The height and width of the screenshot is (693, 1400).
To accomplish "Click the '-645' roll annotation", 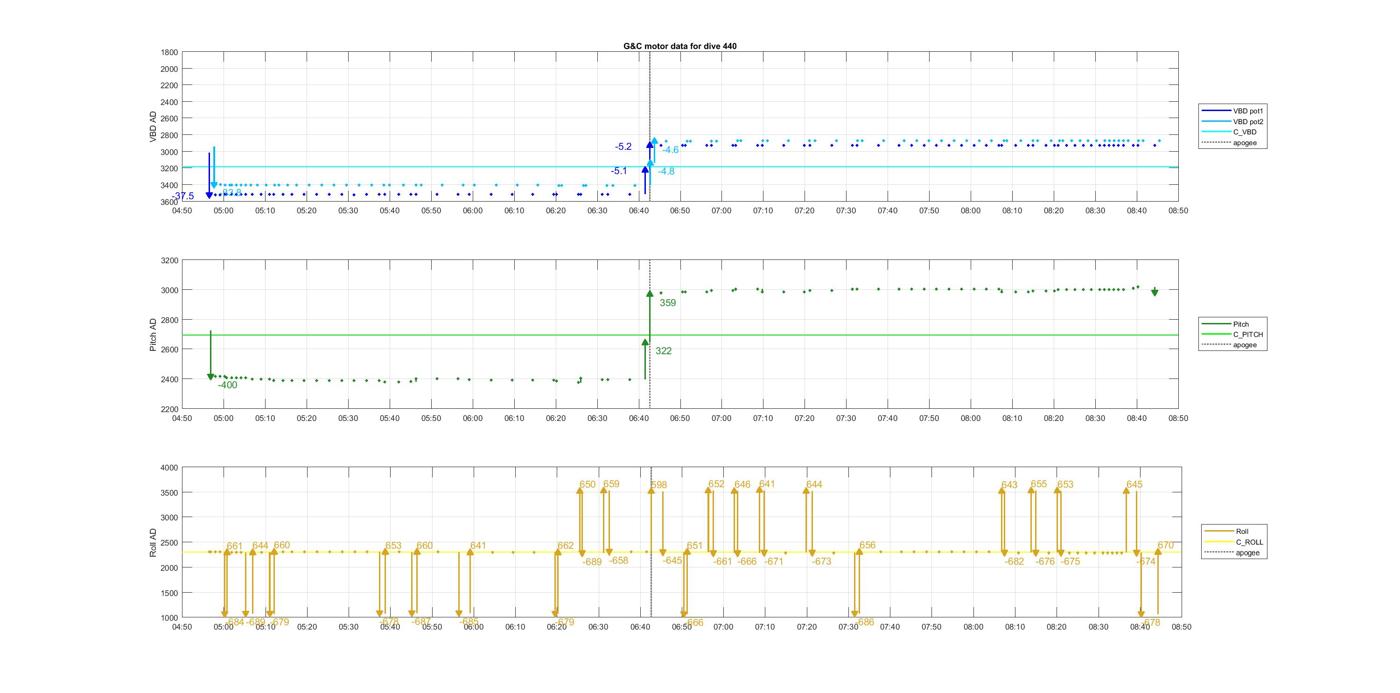I will (x=673, y=561).
